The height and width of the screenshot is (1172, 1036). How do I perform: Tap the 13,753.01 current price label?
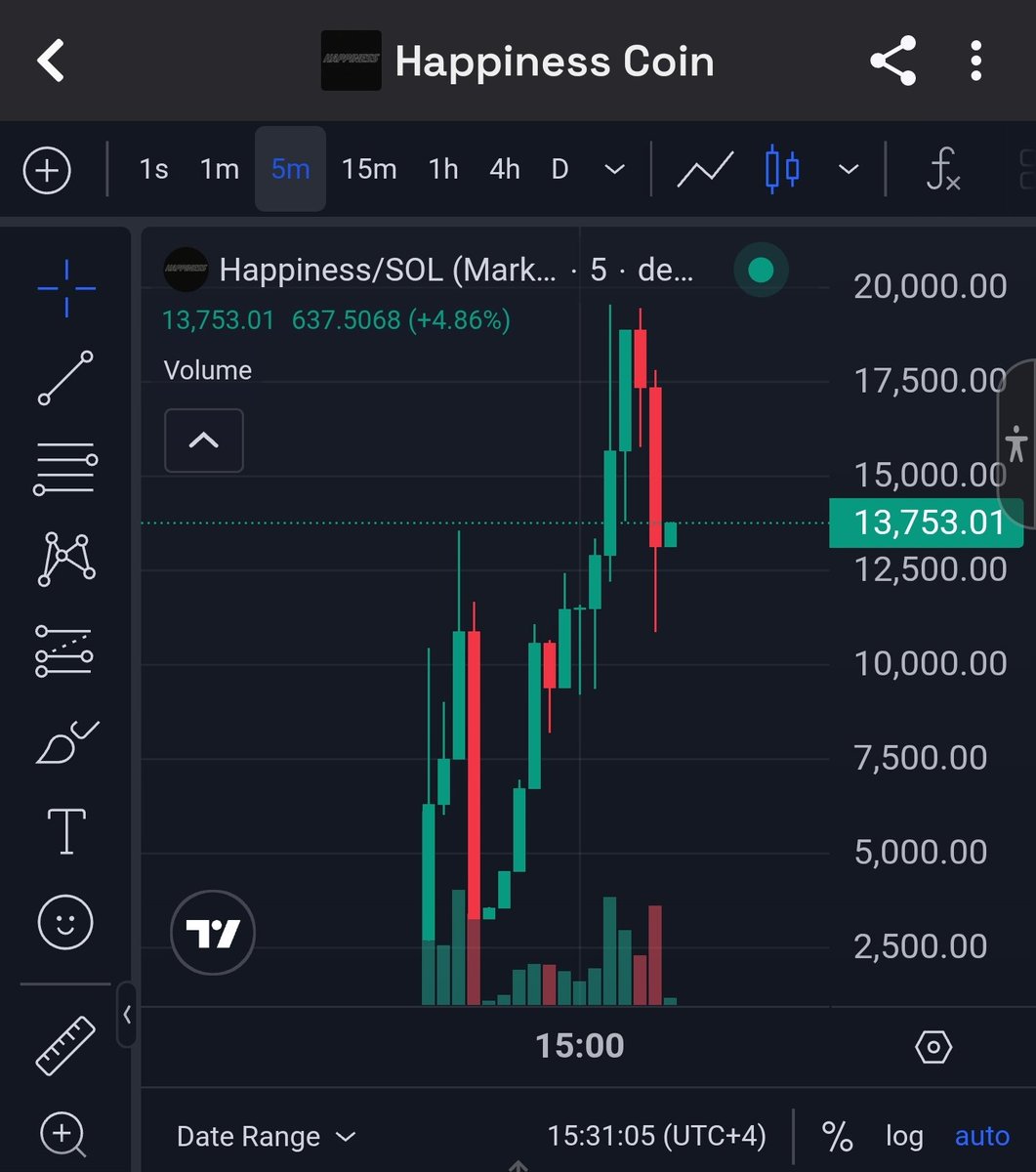tap(926, 523)
